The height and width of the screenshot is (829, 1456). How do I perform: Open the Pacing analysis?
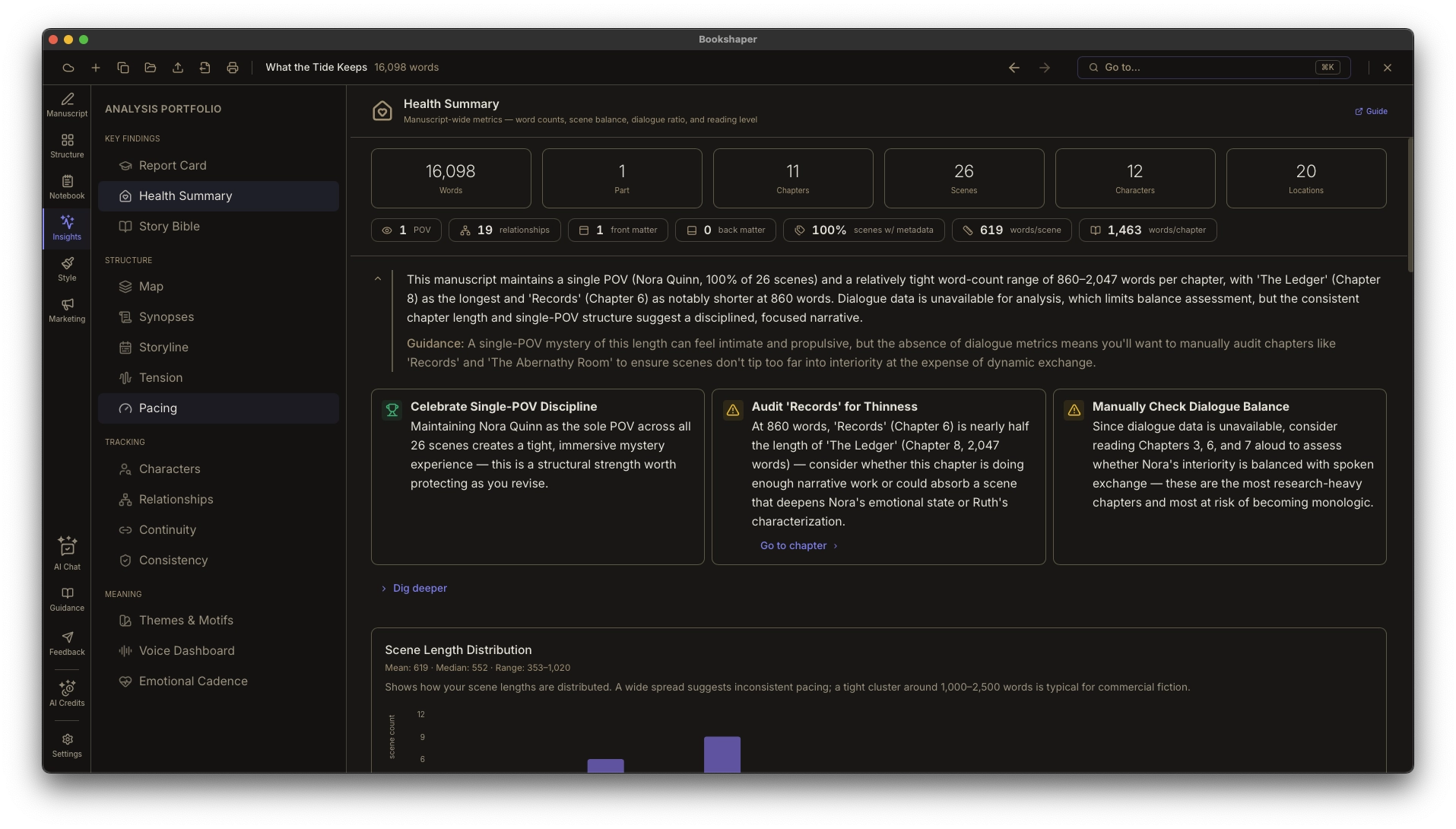(x=219, y=408)
